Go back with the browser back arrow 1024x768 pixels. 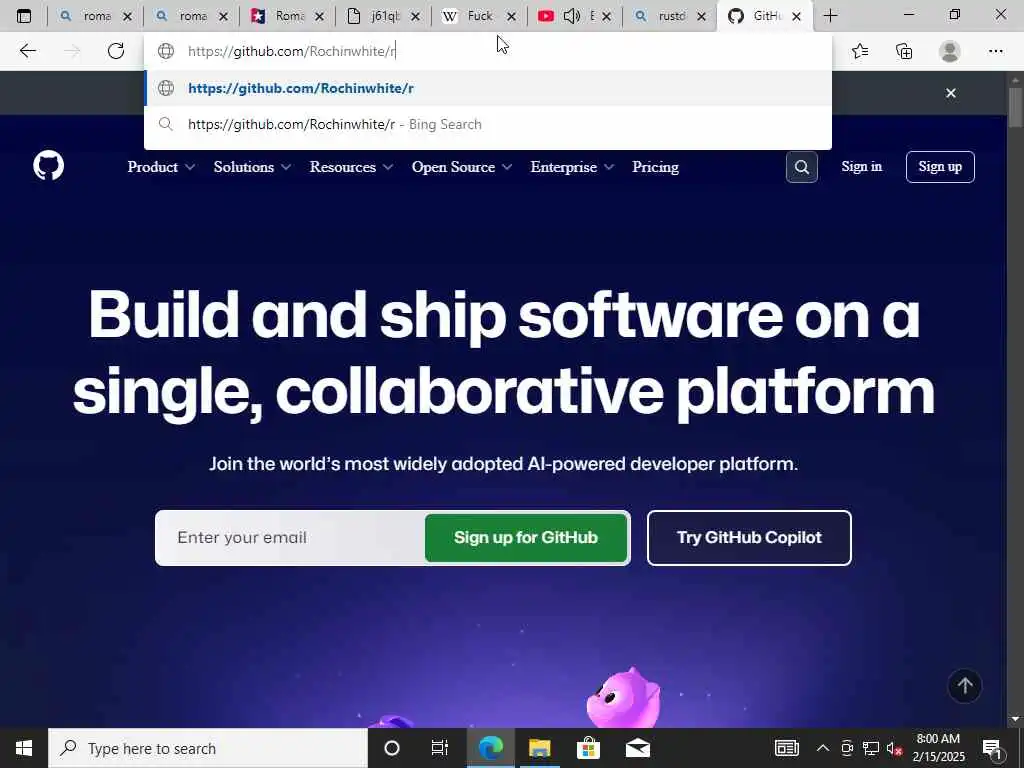pos(27,51)
